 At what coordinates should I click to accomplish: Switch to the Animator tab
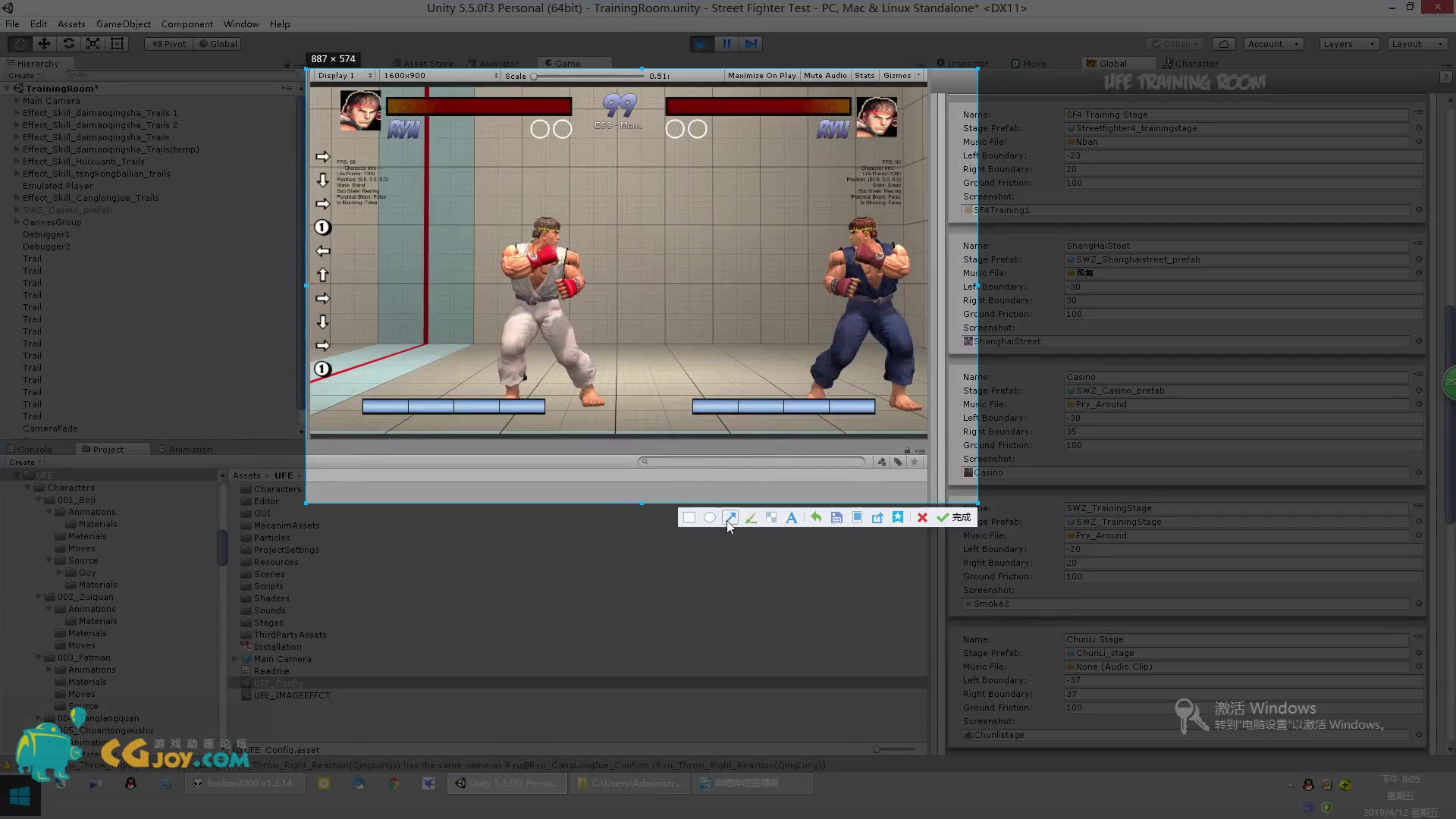click(x=494, y=64)
